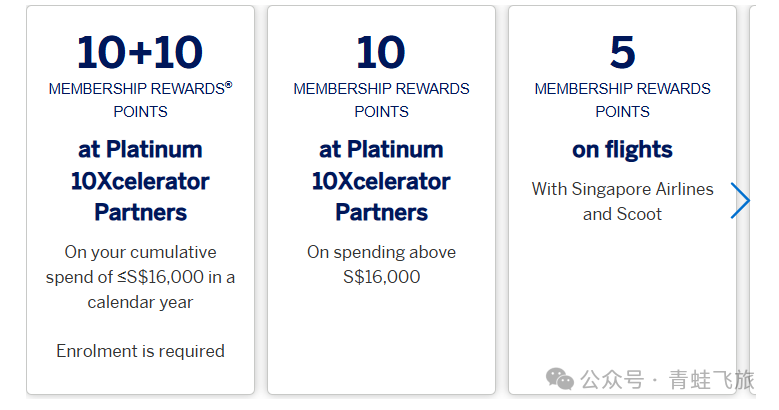Select the 'on flights' heading
The width and height of the screenshot is (779, 410).
623,150
